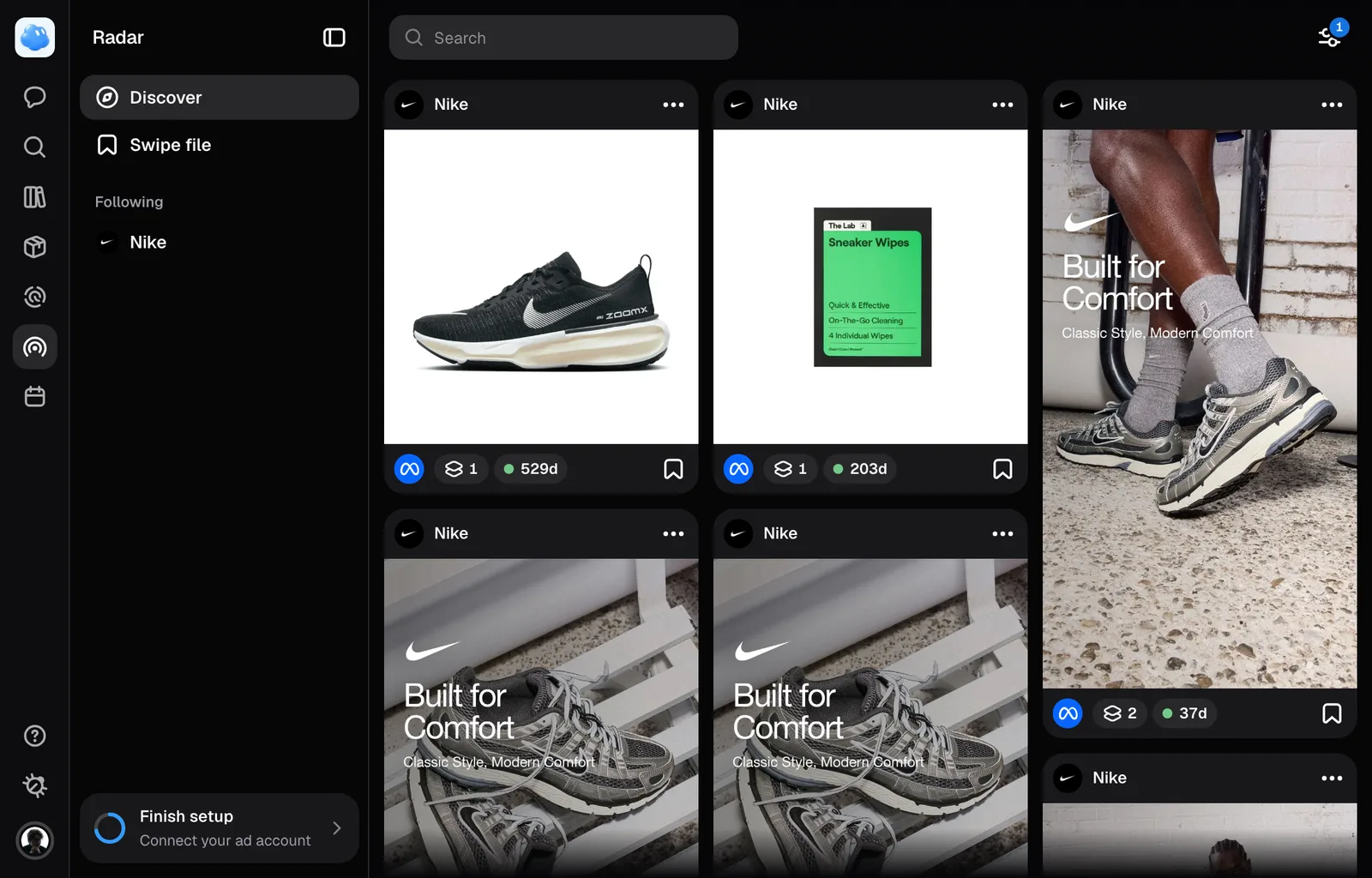Open the Sneaker Wipes ad thumbnail
Viewport: 1372px width, 878px height.
click(870, 286)
